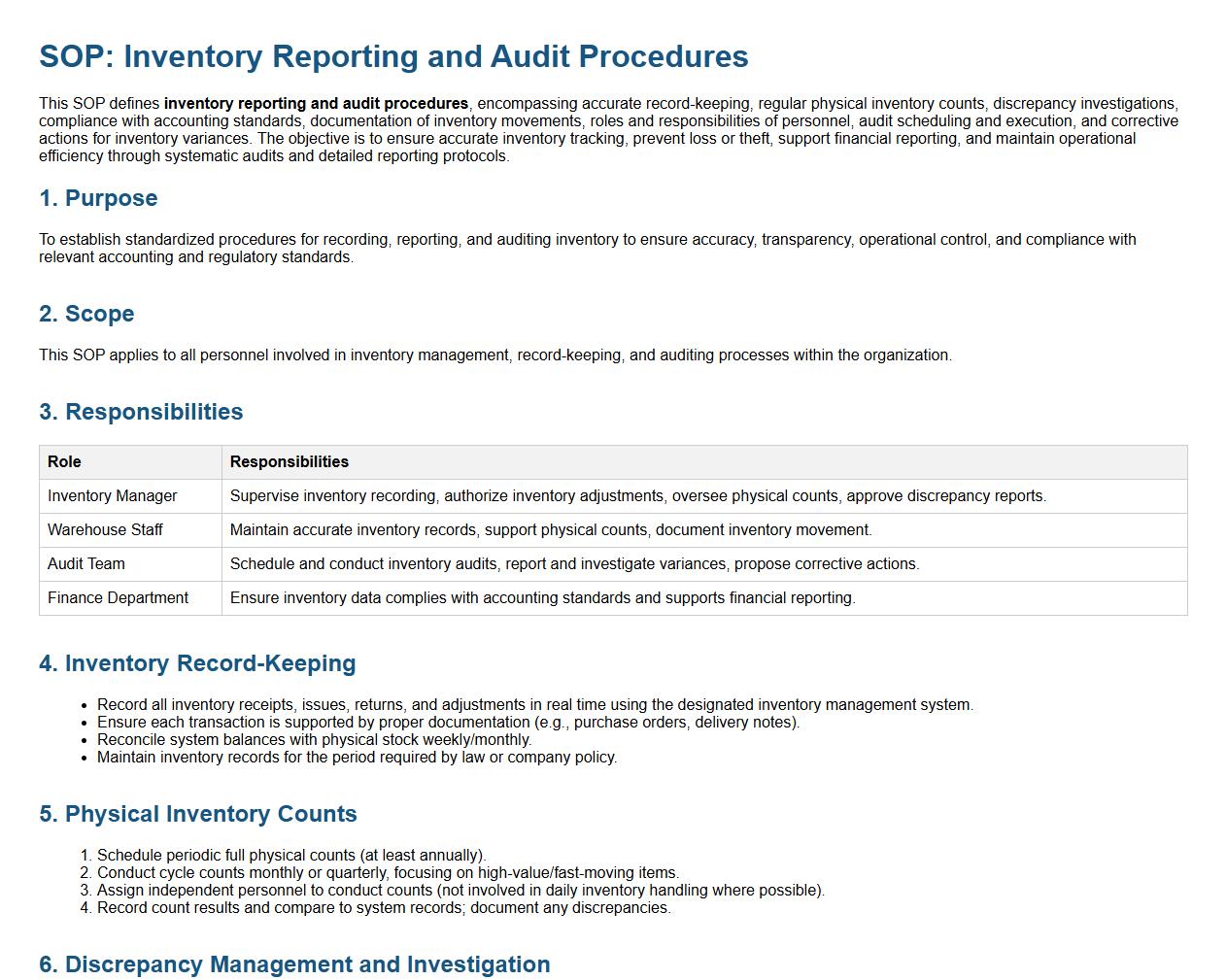The width and height of the screenshot is (1227, 980).
Task: Click the bold 'inventory reporting and audit procedures' text
Action: point(316,104)
